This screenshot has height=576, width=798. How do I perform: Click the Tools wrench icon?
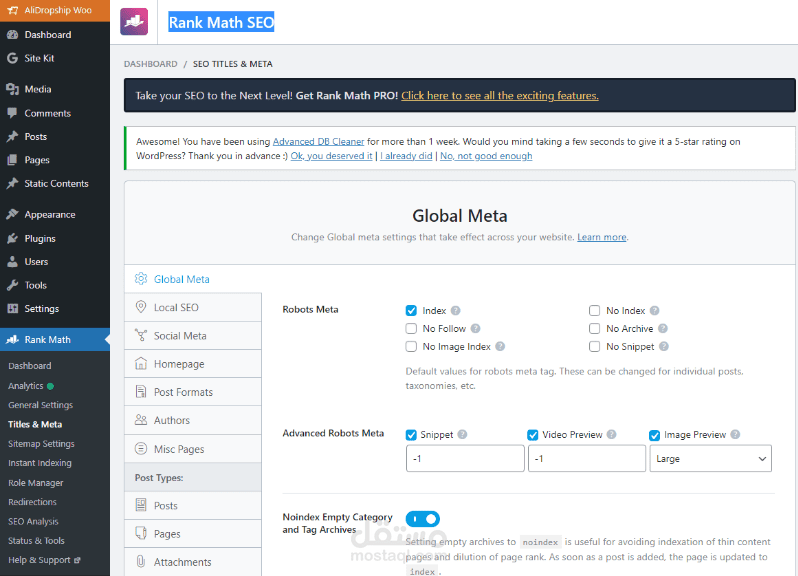(13, 285)
